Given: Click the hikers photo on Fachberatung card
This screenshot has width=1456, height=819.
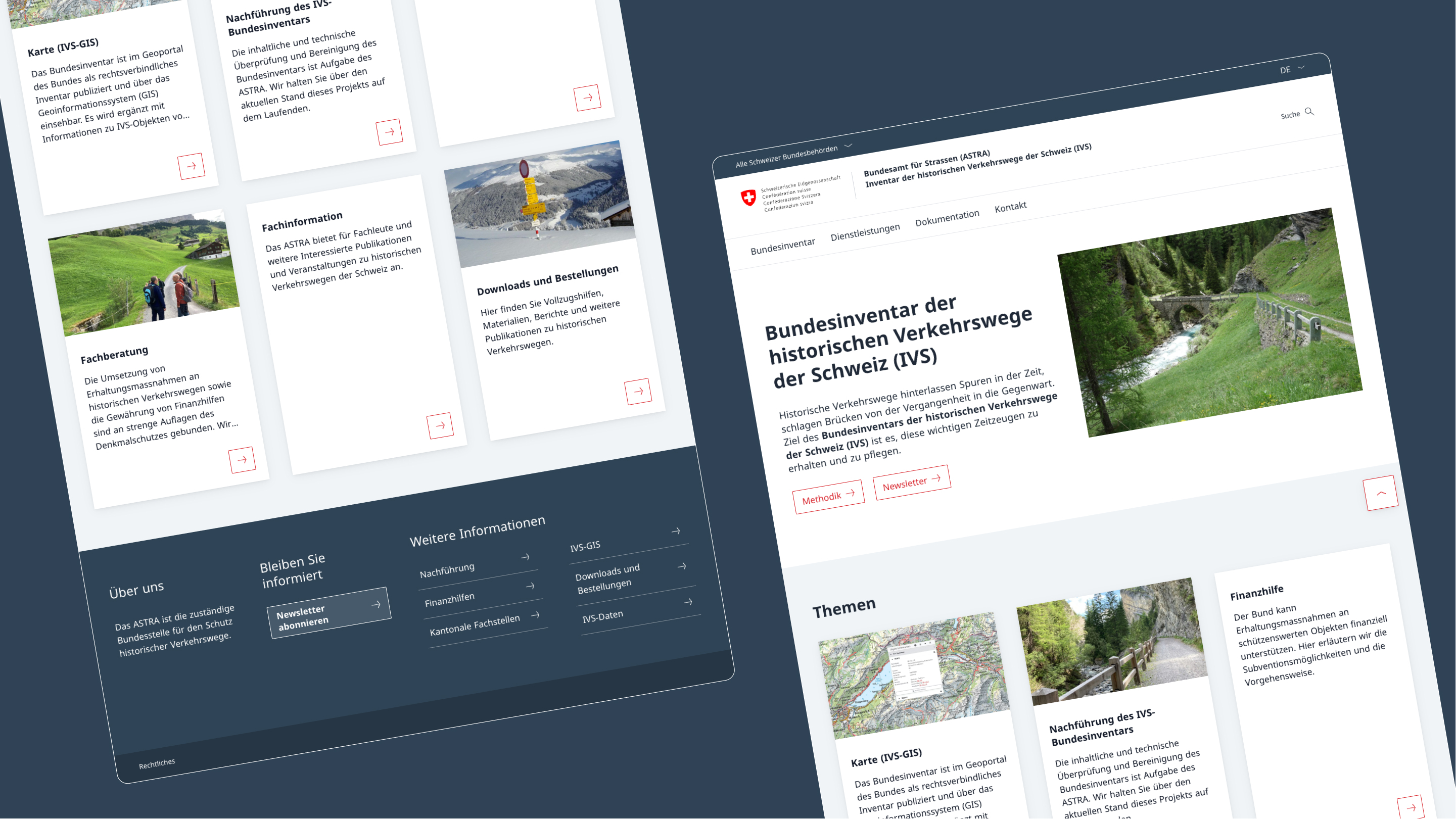Looking at the screenshot, I should coord(144,273).
